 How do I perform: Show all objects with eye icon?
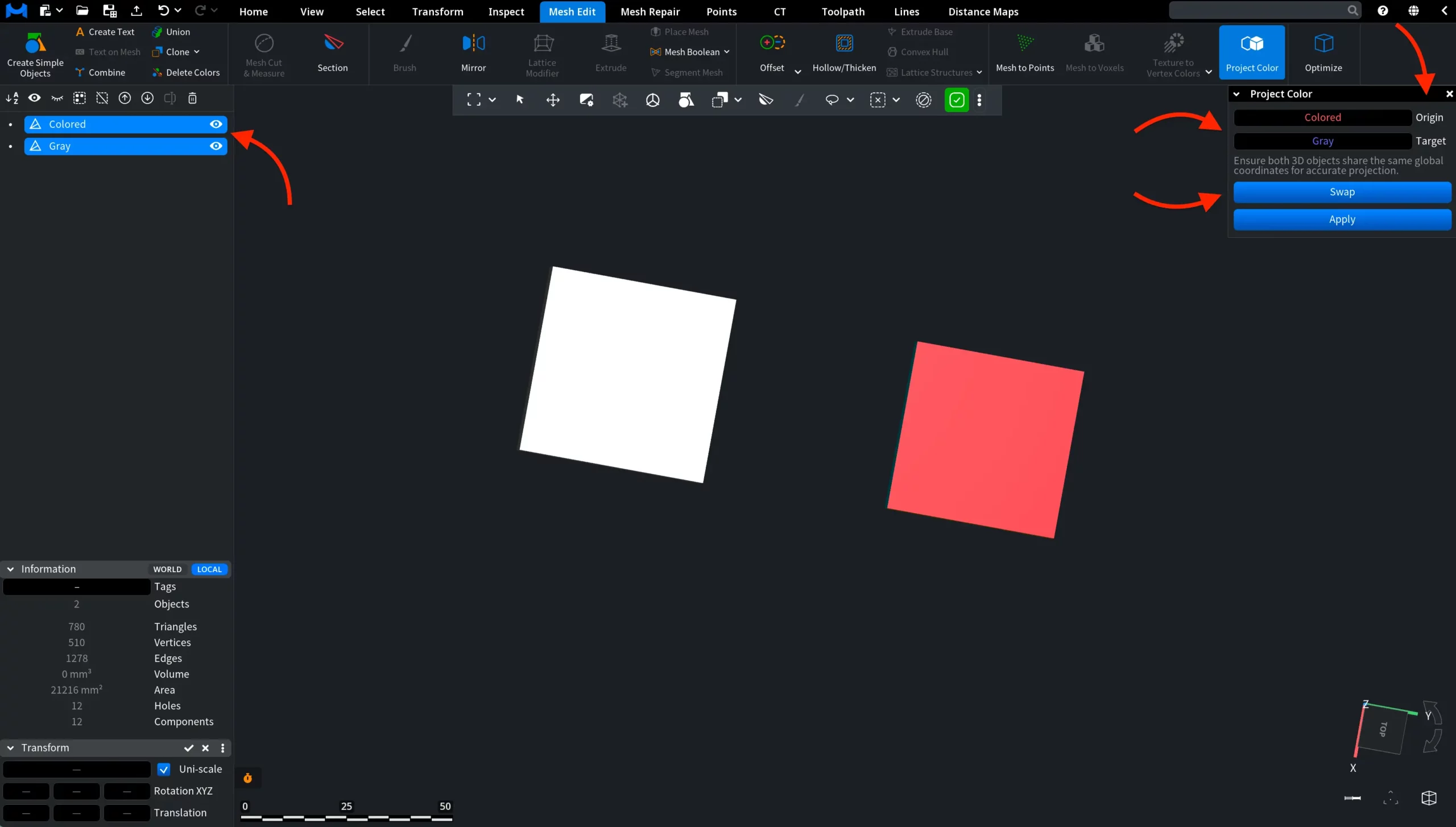pos(35,98)
